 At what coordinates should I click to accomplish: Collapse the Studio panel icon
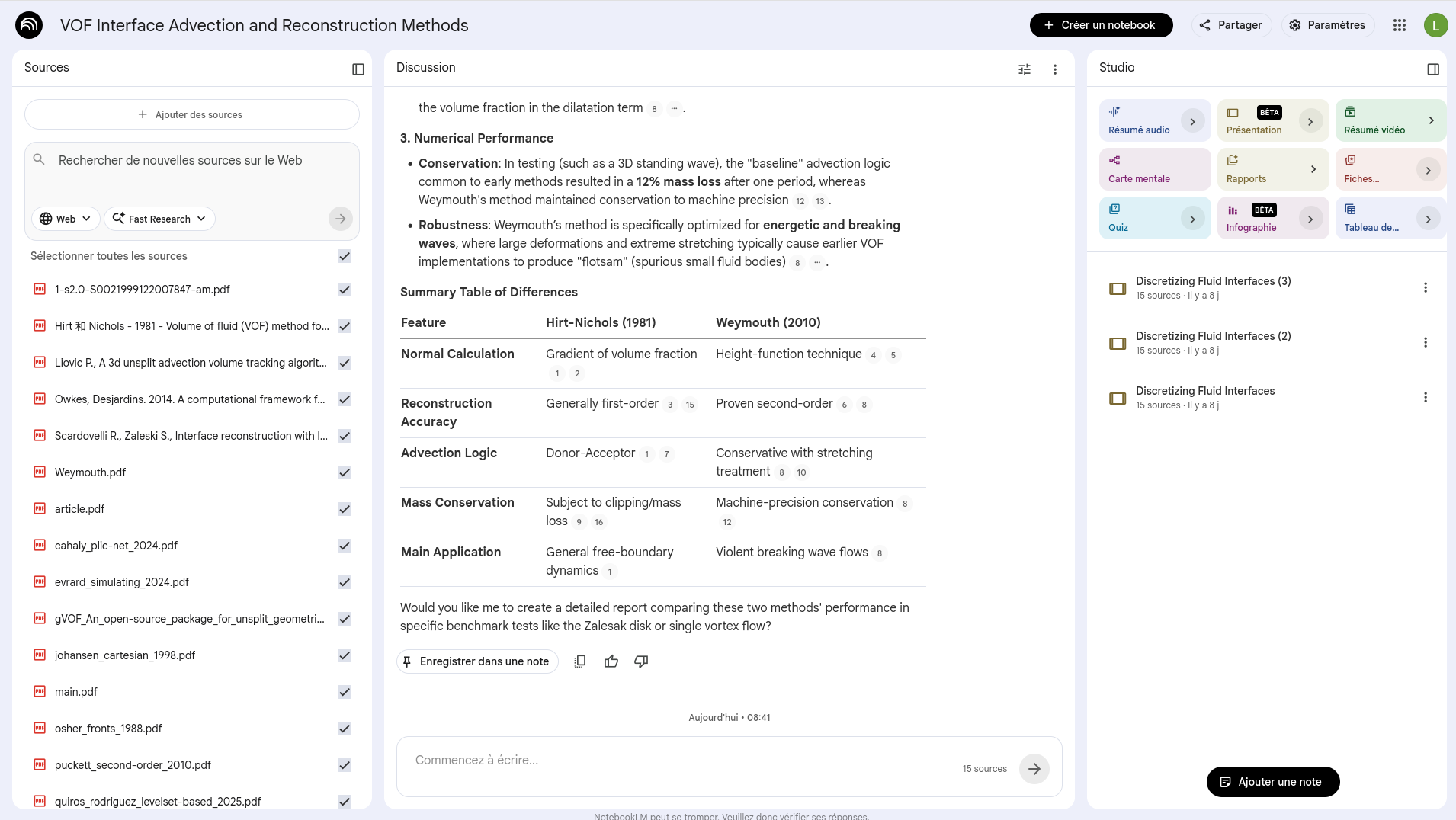[1433, 69]
